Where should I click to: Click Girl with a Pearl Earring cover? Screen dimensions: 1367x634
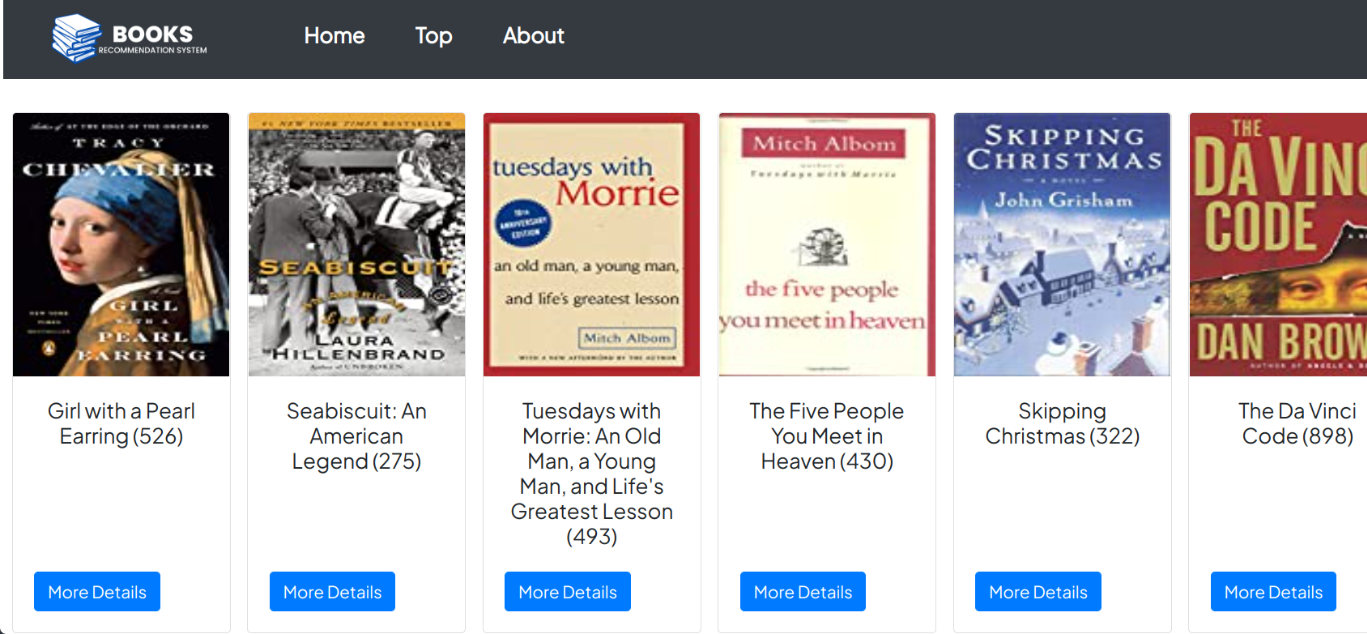pos(121,244)
